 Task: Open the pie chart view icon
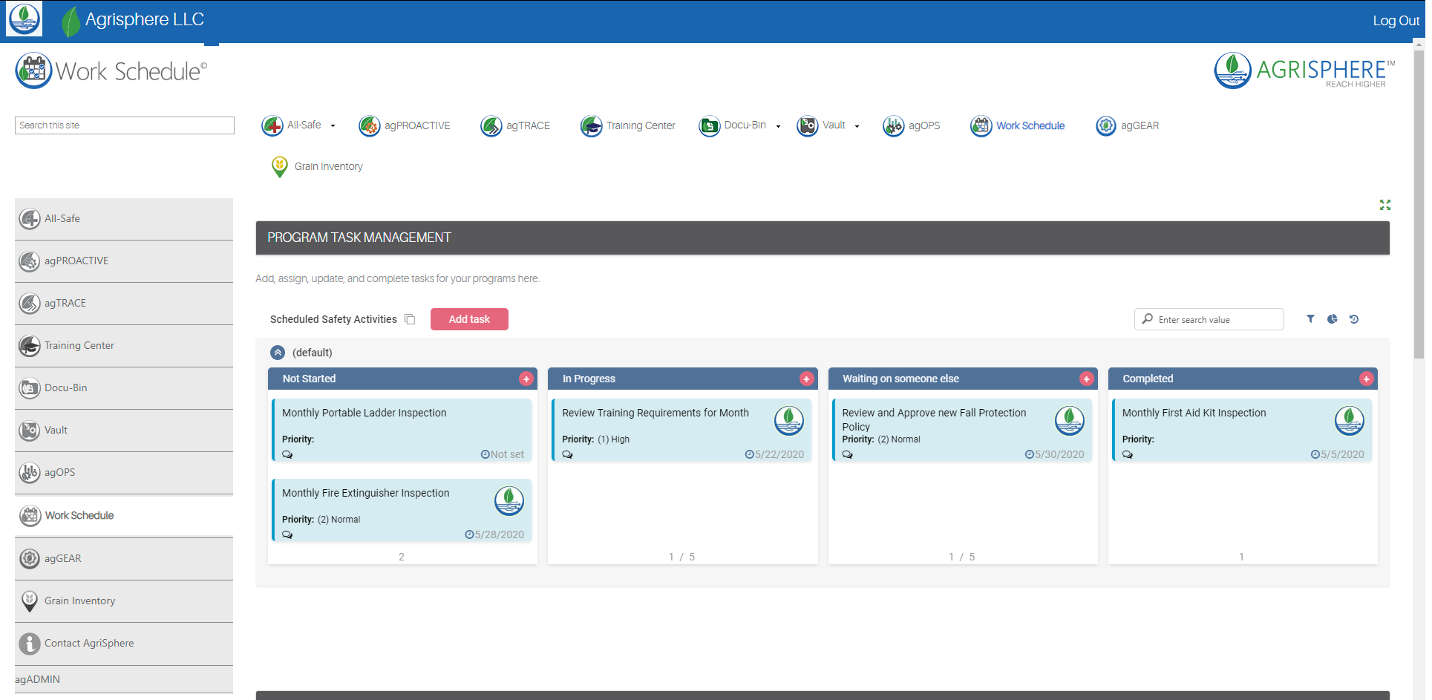1332,320
